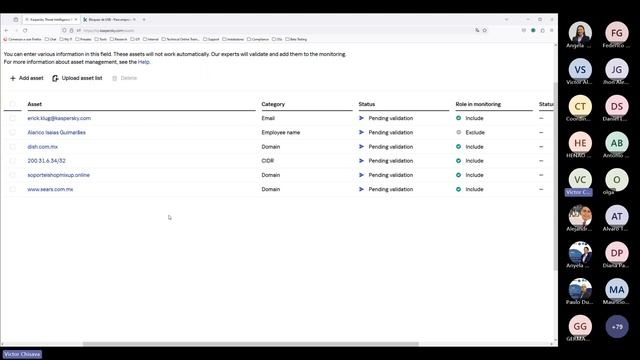Screen dimensions: 640x360
Task: Click the GG participant avatar
Action: click(580, 327)
